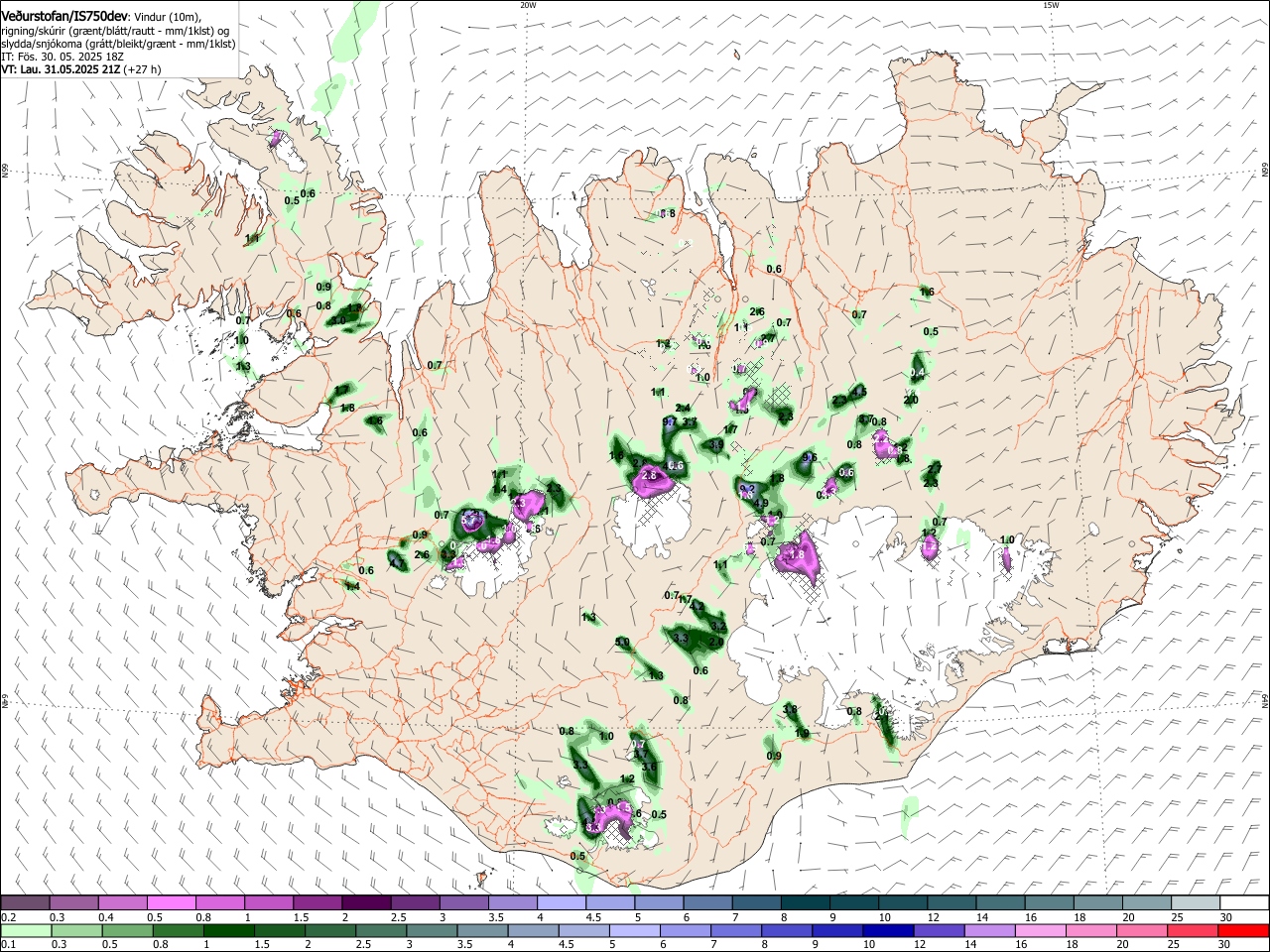Screen dimensions: 1270x952
Task: Click the dark teal swatch between 8 and 9 in the upper legend row
Action: [805, 903]
